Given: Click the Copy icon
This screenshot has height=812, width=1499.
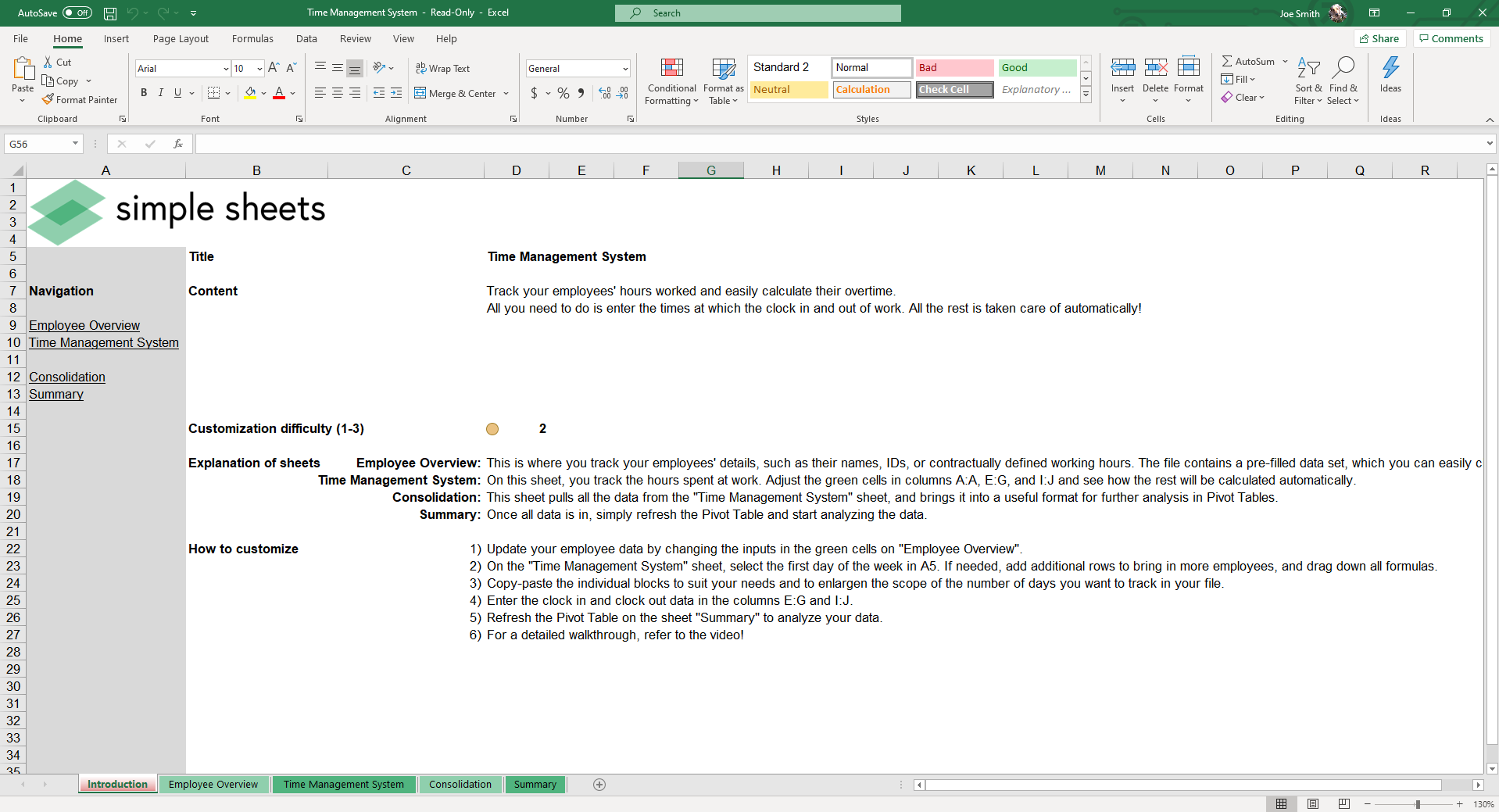Looking at the screenshot, I should 48,81.
